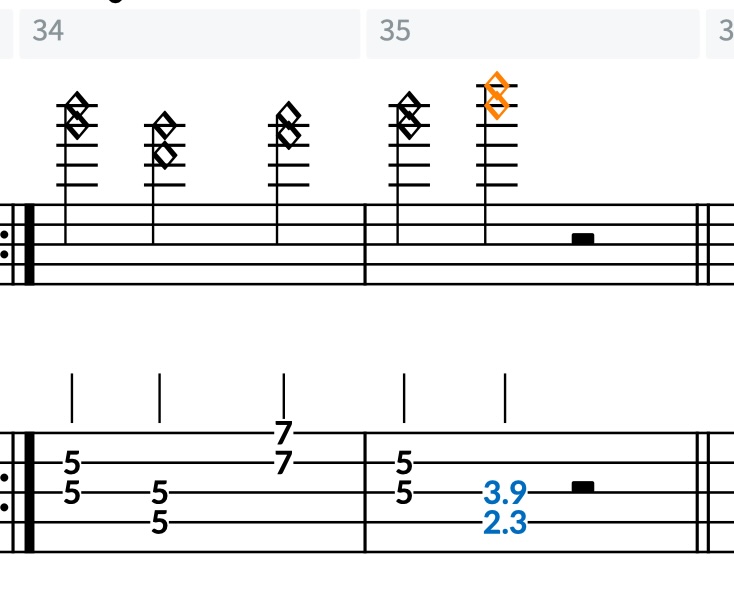Viewport: 734px width, 596px height.
Task: Select the bottom 5 fret on the fourth string
Action: (160, 522)
